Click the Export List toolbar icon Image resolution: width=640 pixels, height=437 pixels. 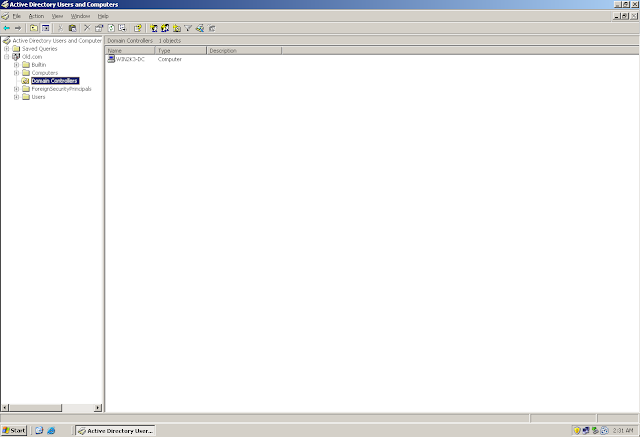tap(122, 28)
